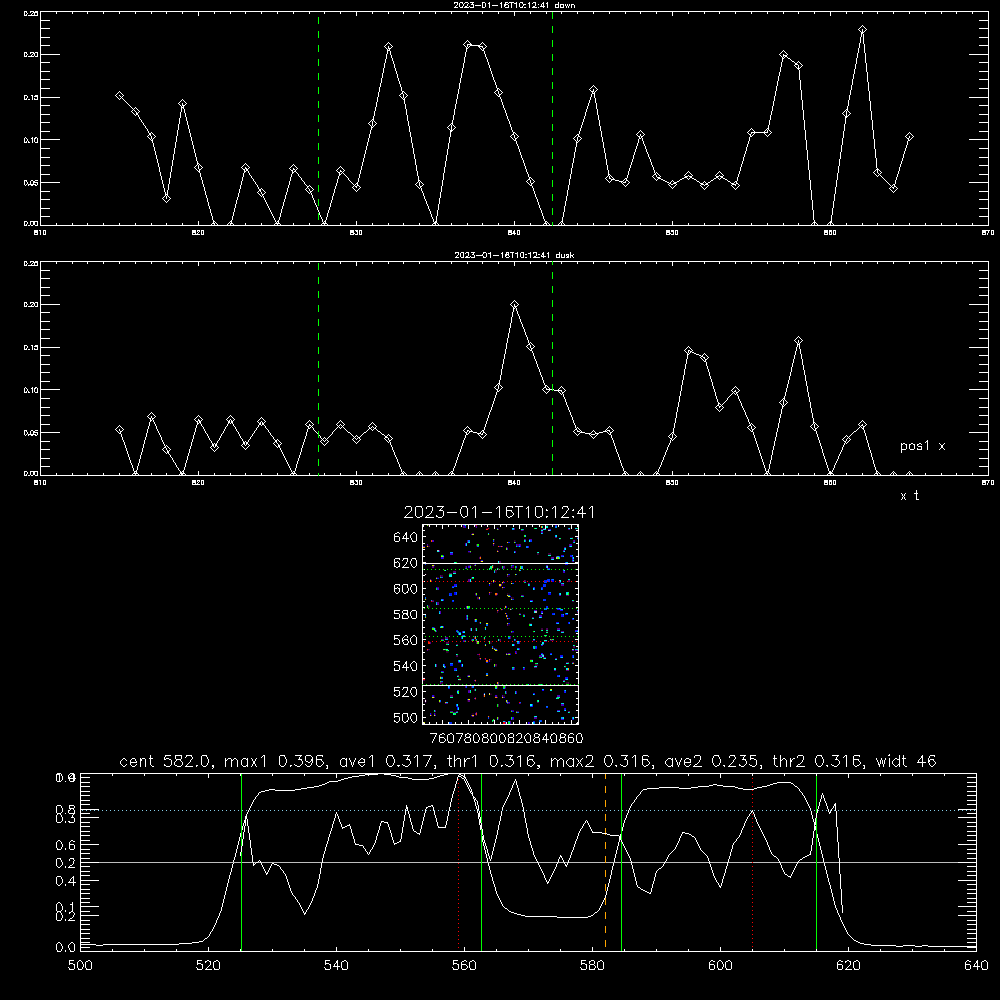Click the '580' x-axis label of the bottom plot

[x=592, y=966]
